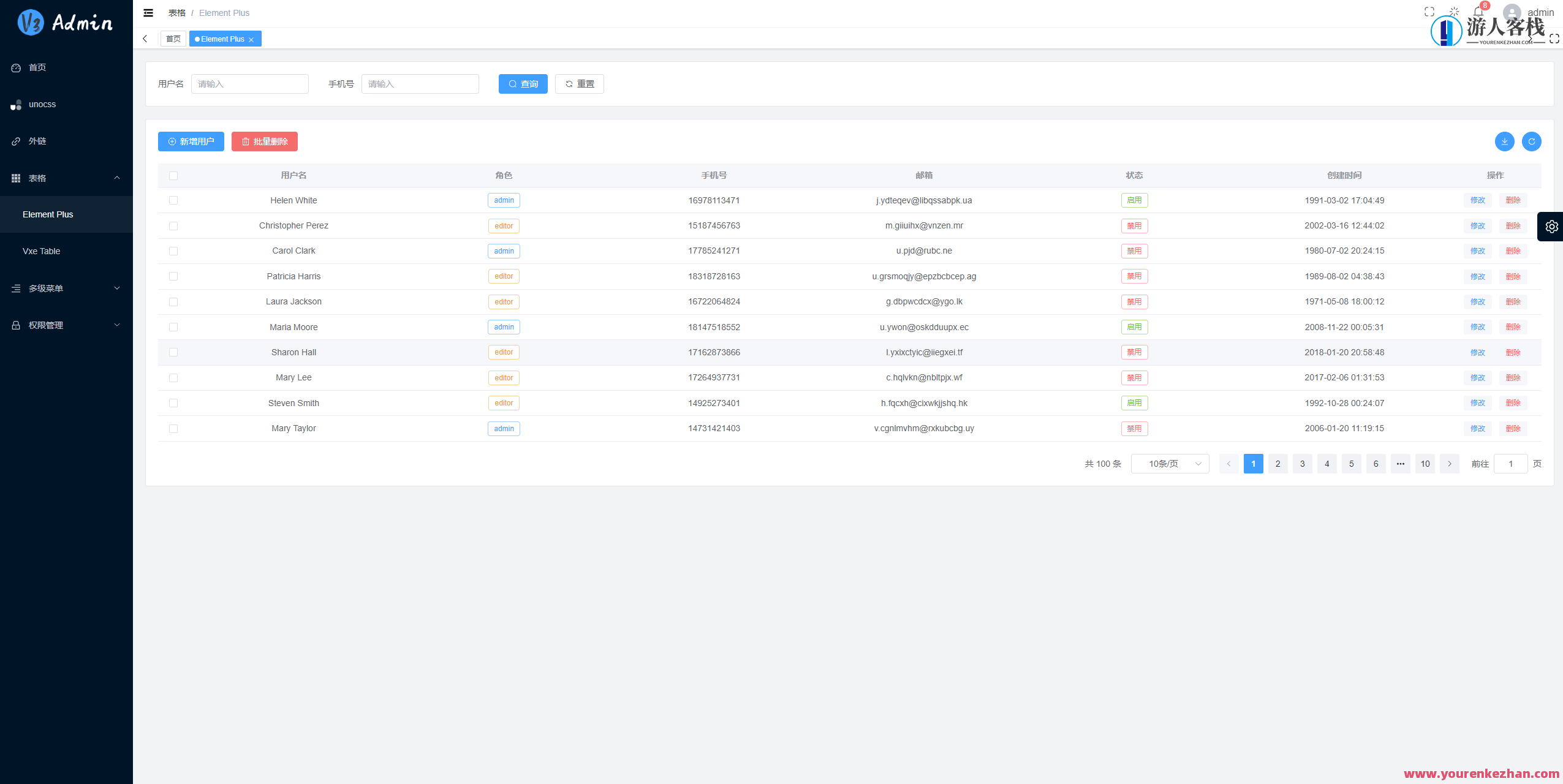Screen dimensions: 1563x784
Task: Download the table data via export icon
Action: 1504,141
